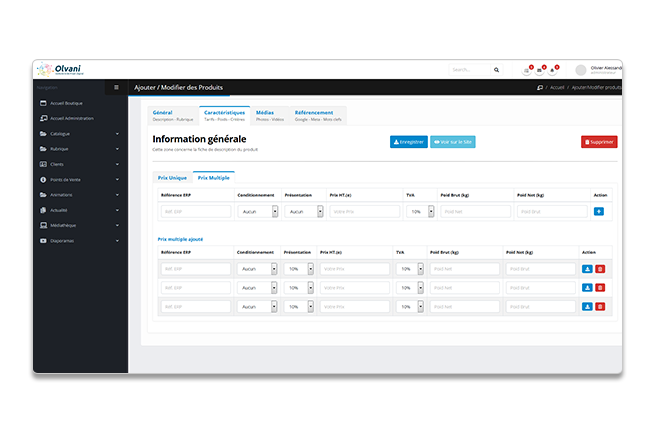Click Poid Net field in new price row
658x434 pixels.
coord(552,212)
